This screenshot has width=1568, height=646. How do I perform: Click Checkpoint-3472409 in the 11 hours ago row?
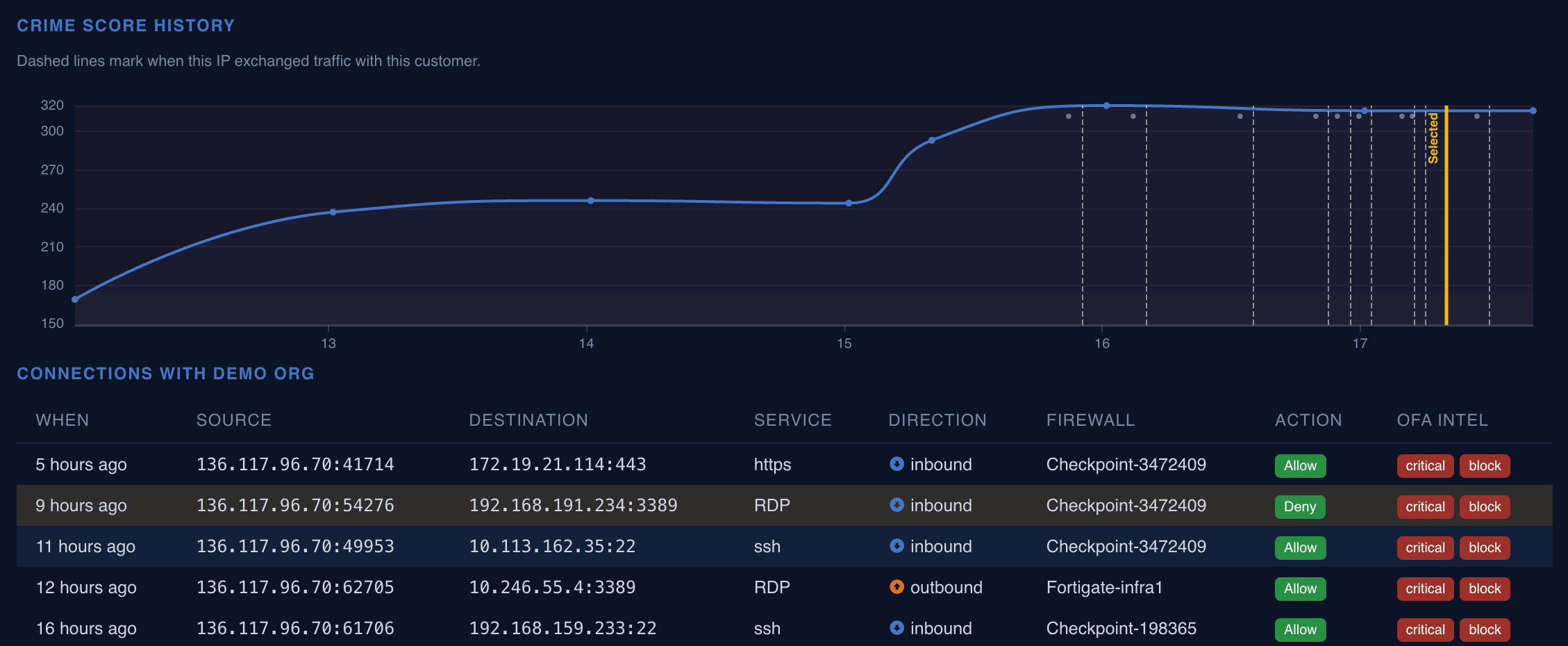(x=1126, y=546)
